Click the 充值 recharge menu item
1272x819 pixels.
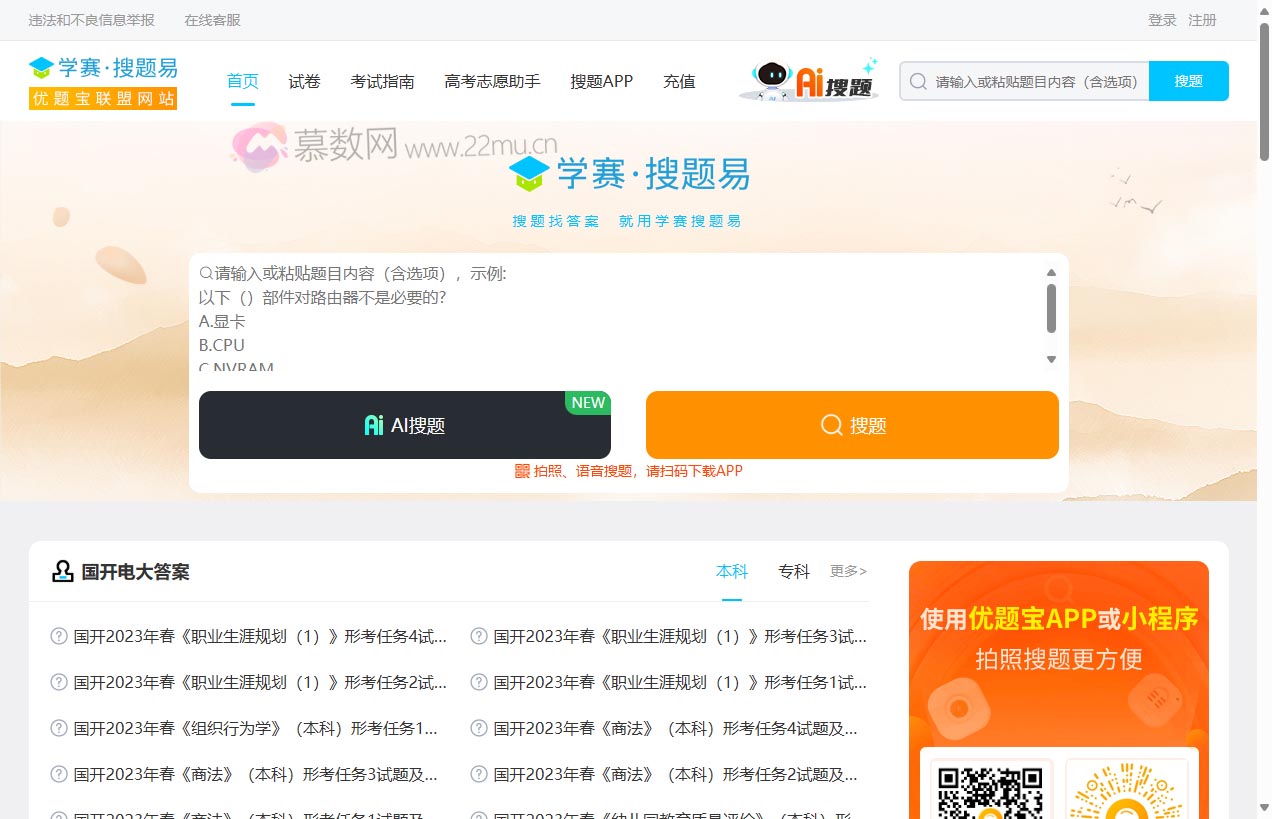[x=679, y=81]
